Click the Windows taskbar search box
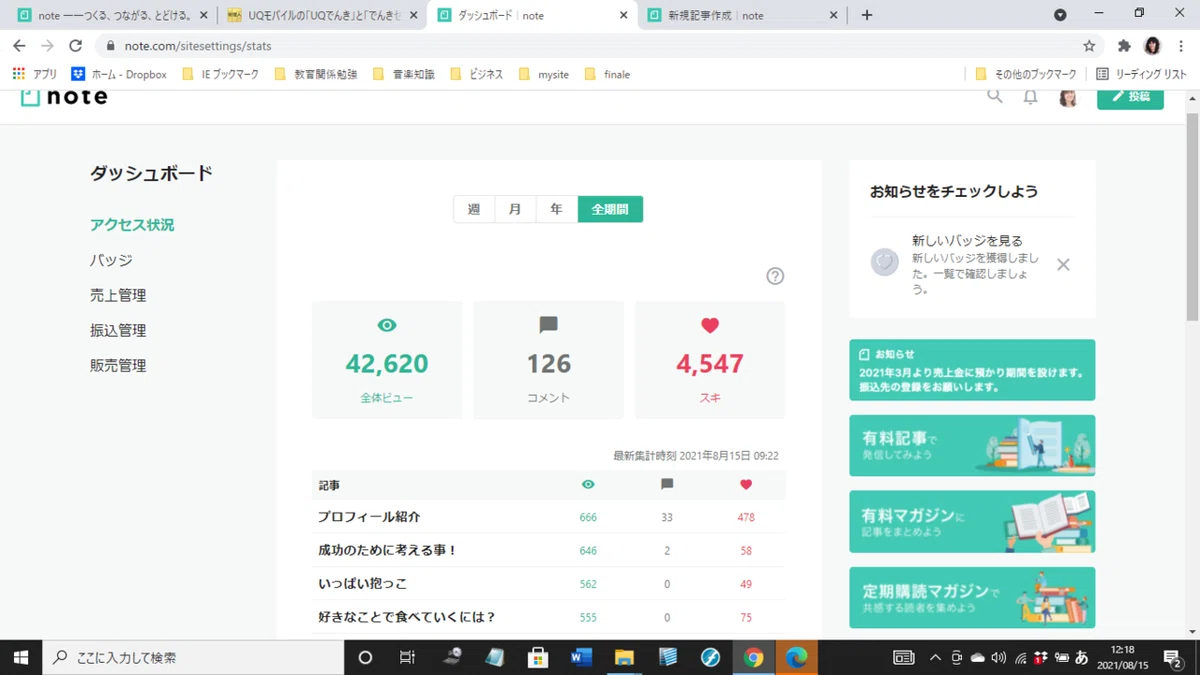Screen dimensions: 1200x675 tap(192, 657)
